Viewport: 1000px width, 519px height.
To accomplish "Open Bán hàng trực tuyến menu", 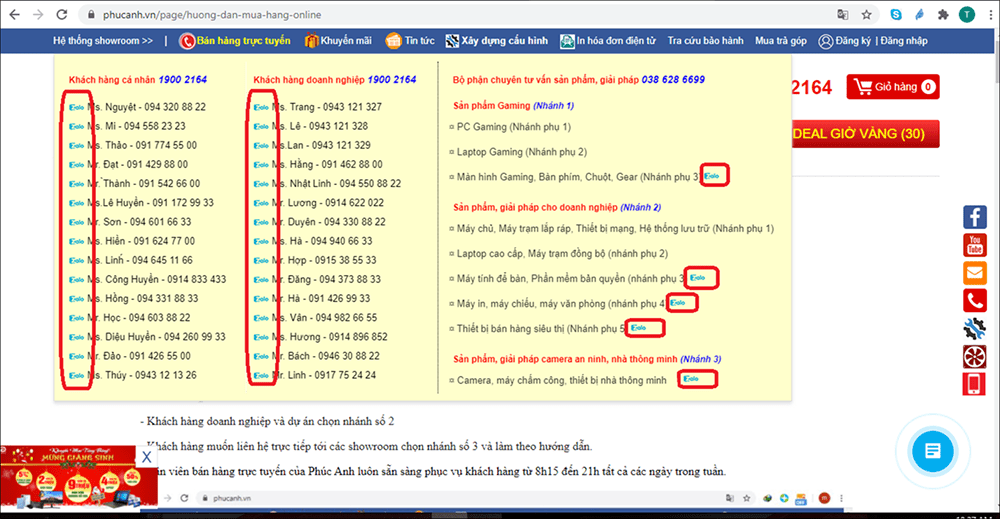I will pyautogui.click(x=235, y=41).
